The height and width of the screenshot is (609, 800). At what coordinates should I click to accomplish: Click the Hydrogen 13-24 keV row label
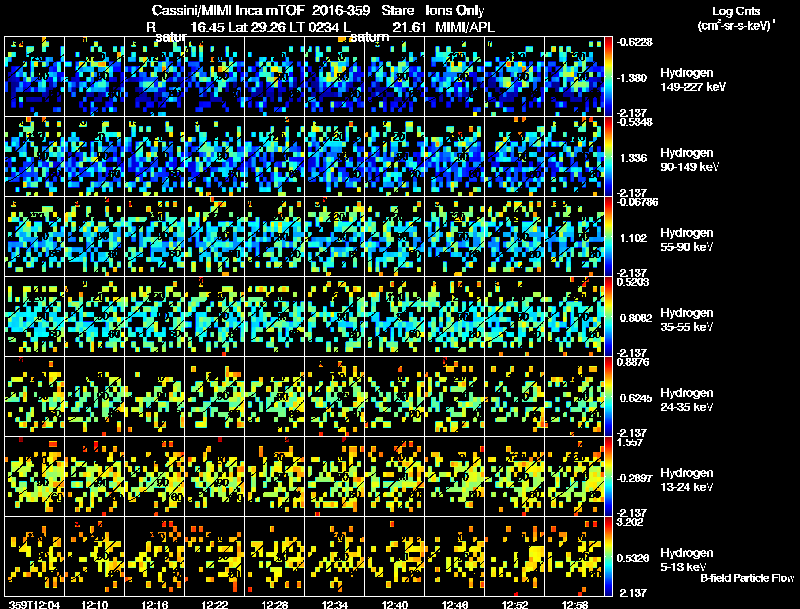click(687, 480)
